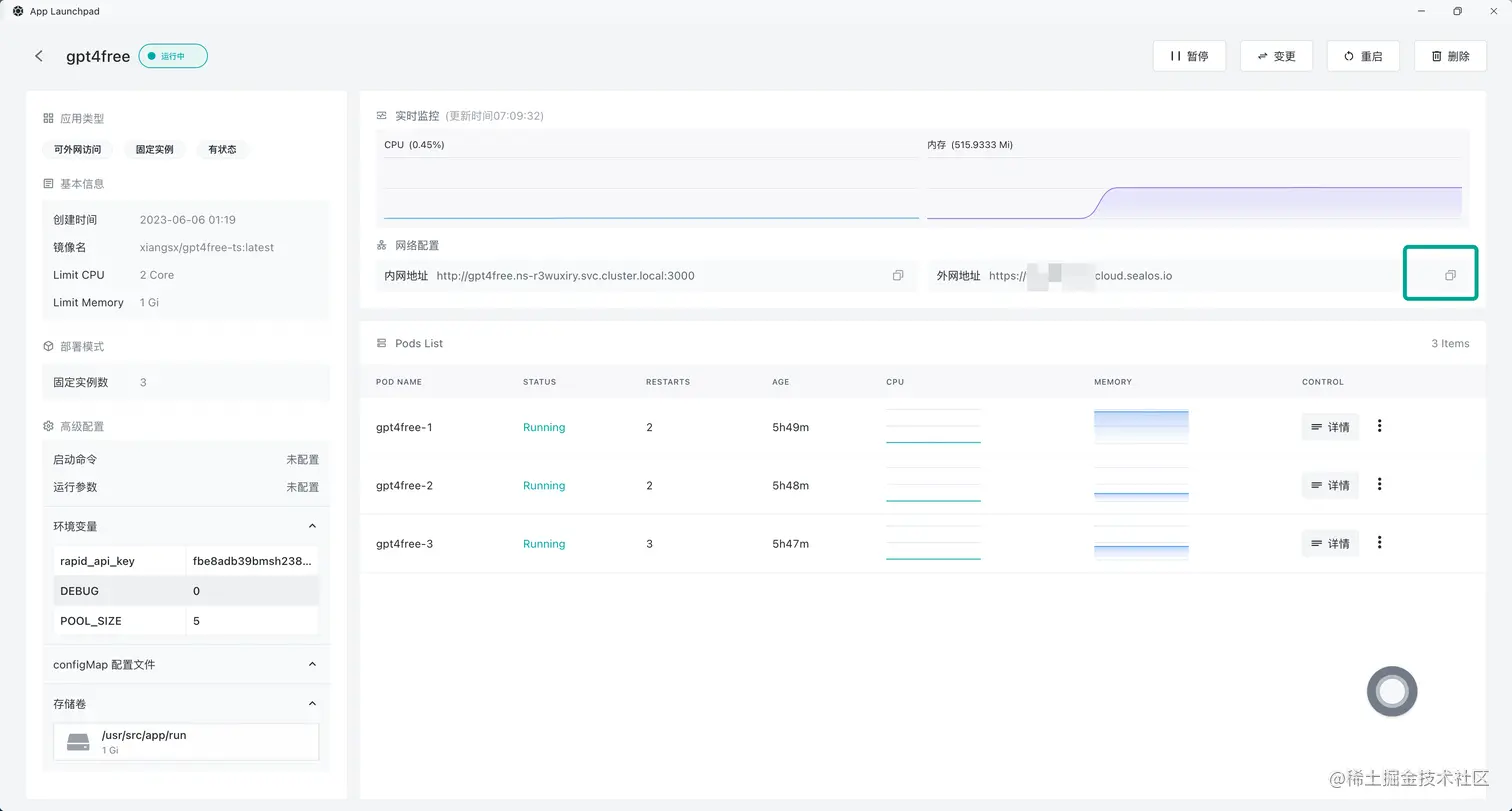Click the storage disk icon for /usr/src/app/run
The height and width of the screenshot is (811, 1512).
click(78, 742)
